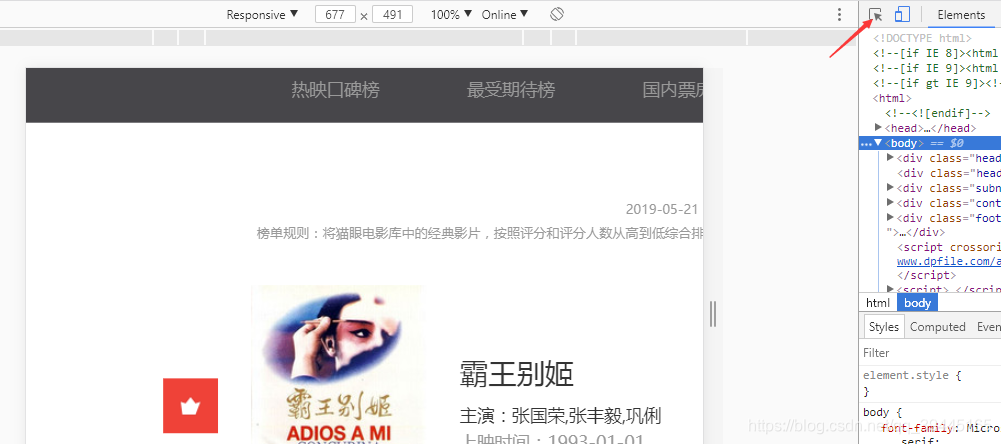Select the Styles pane tab
This screenshot has height=444, width=1001.
[884, 326]
